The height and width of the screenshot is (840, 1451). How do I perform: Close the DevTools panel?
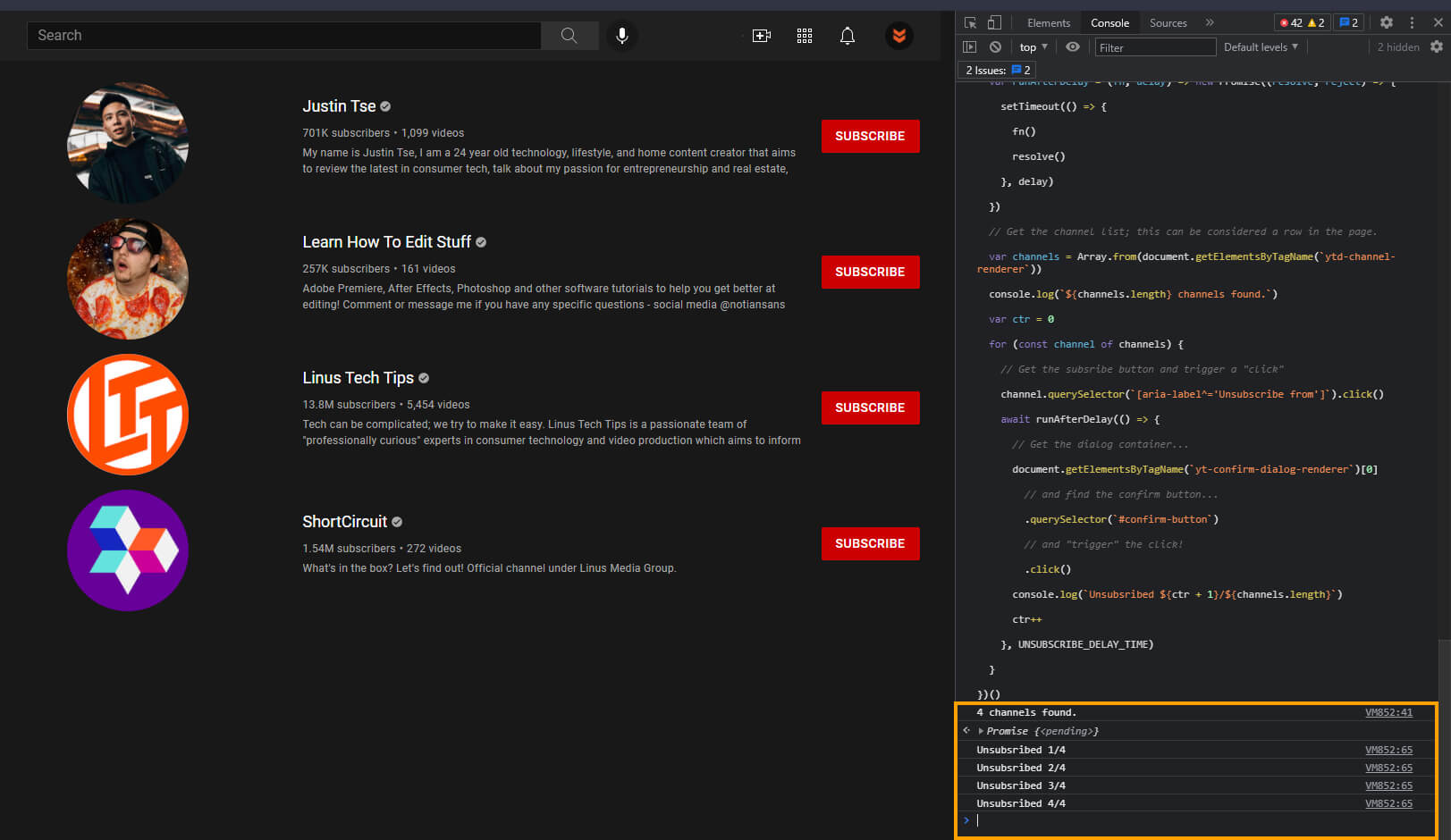pyautogui.click(x=1438, y=22)
